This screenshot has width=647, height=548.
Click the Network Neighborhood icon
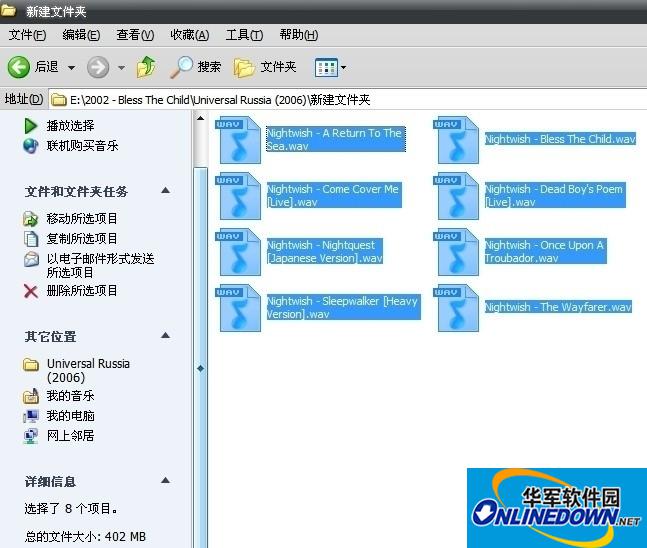(31, 436)
